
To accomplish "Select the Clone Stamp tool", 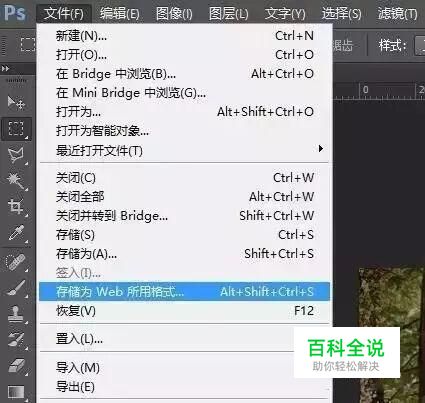I will (x=16, y=314).
